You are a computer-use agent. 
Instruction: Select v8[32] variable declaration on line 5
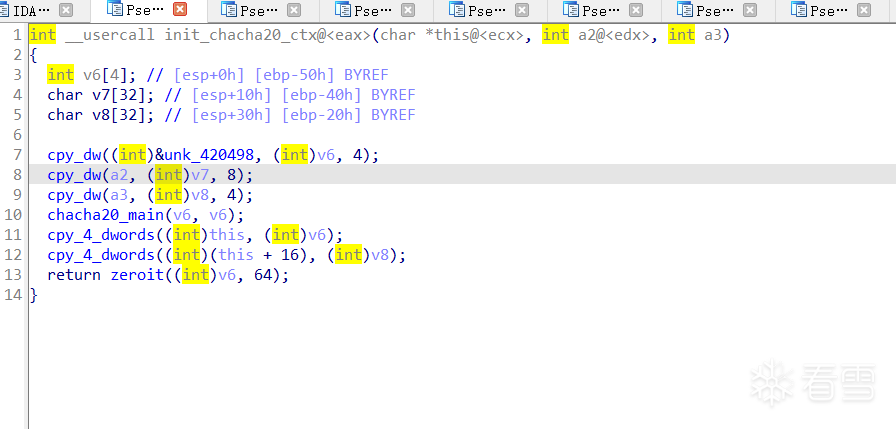point(119,115)
